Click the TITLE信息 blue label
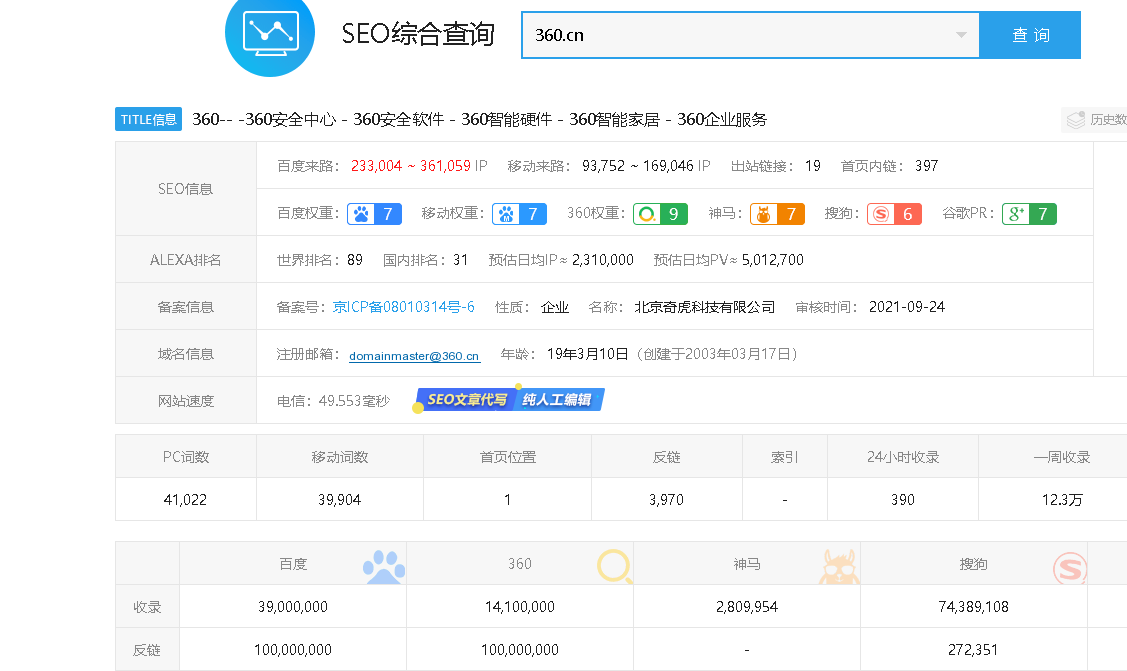 coord(148,119)
